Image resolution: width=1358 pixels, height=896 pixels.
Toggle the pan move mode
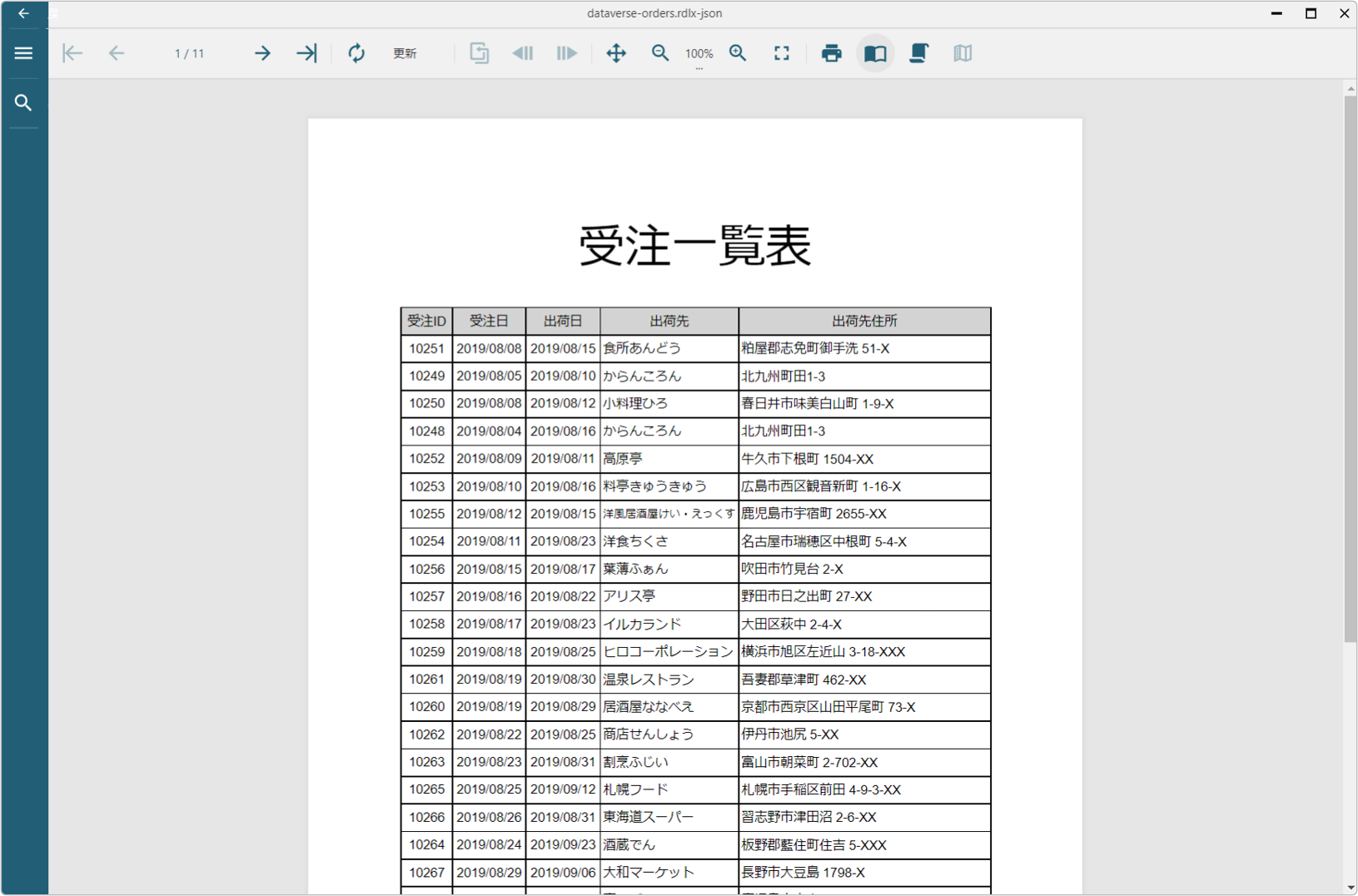pos(616,53)
